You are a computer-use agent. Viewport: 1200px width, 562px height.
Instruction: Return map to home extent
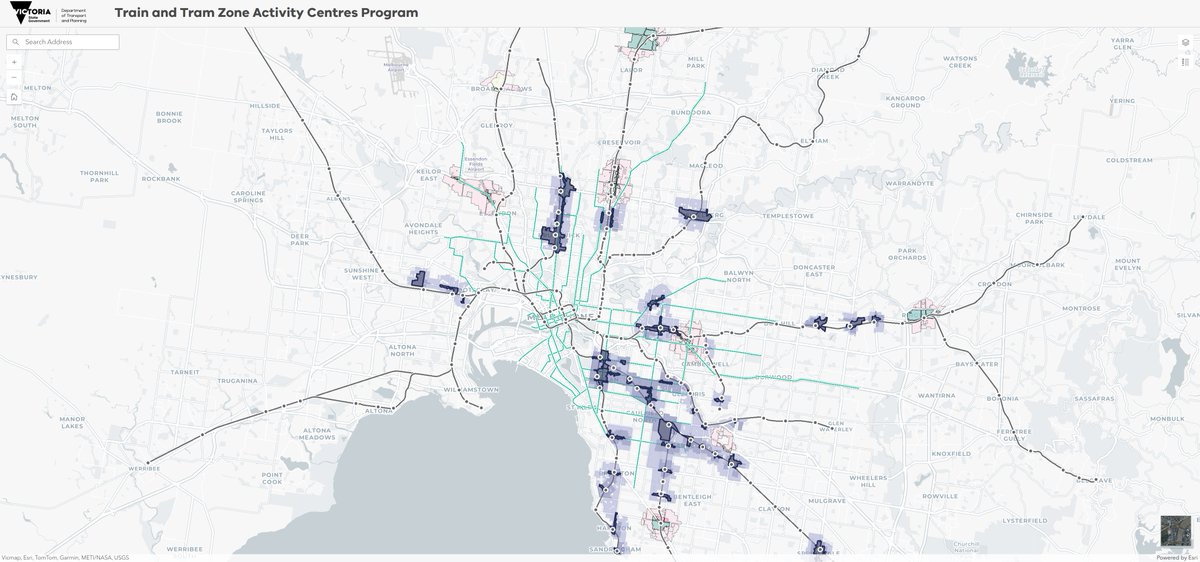click(x=14, y=97)
